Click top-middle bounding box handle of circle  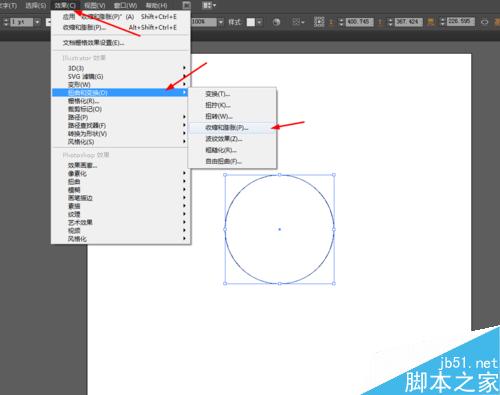[279, 175]
